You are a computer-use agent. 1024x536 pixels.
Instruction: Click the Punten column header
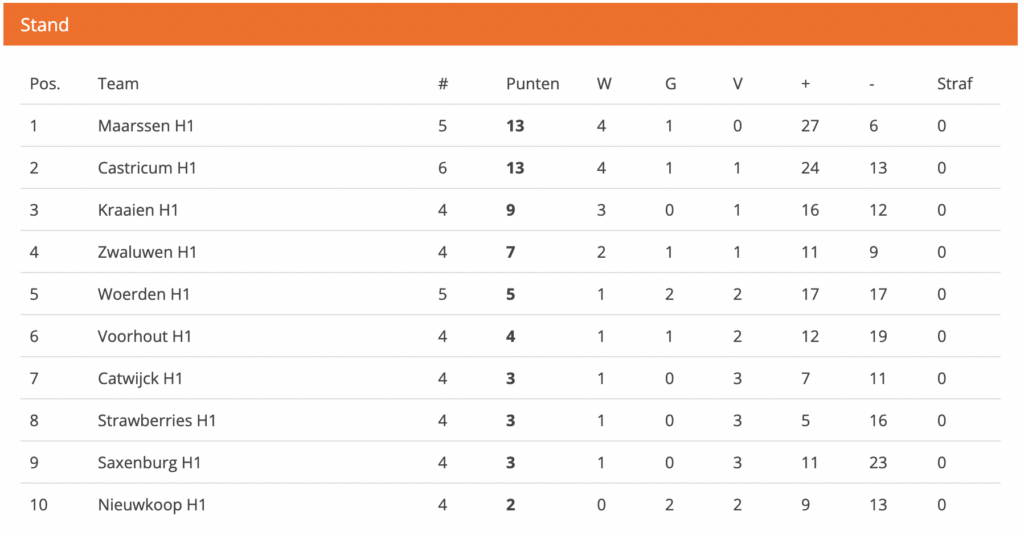coord(532,84)
